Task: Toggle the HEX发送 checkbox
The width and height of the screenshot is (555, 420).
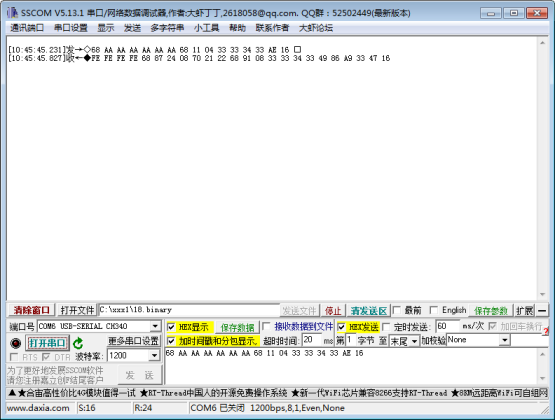Action: tap(341, 327)
